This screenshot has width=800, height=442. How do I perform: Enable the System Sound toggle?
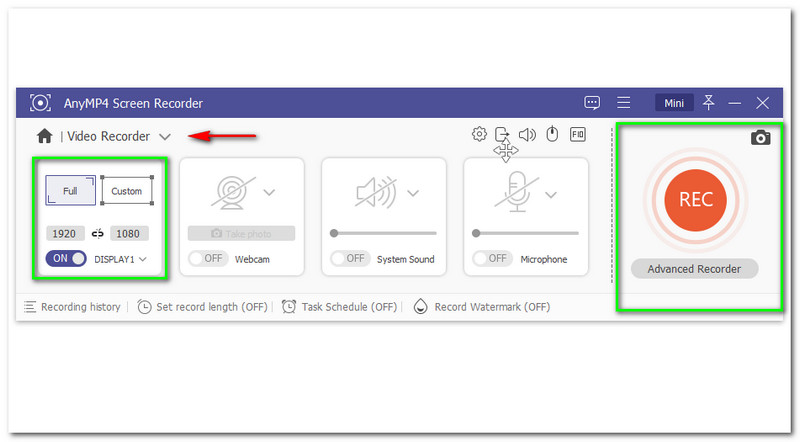coord(350,259)
